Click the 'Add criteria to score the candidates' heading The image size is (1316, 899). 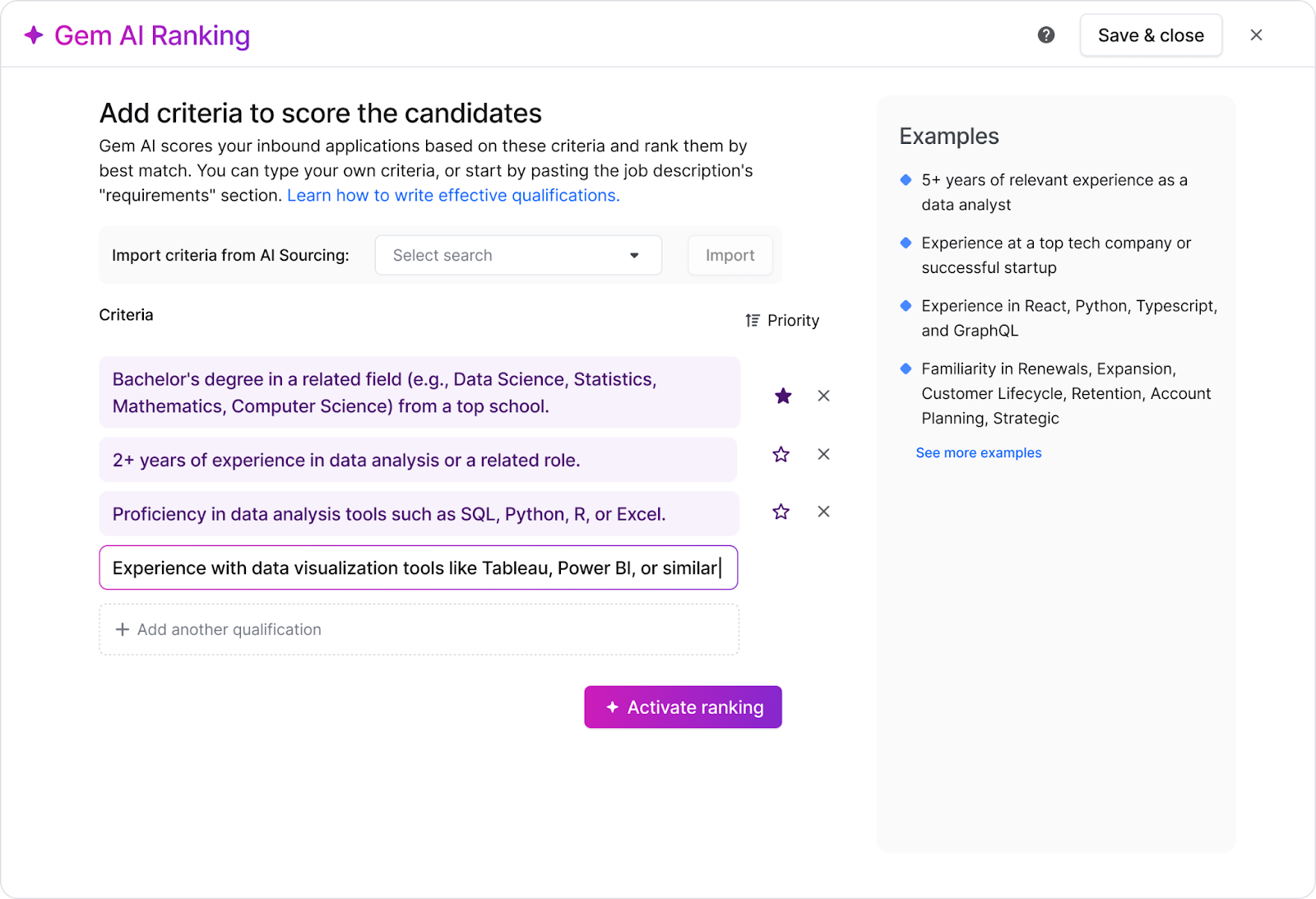321,114
